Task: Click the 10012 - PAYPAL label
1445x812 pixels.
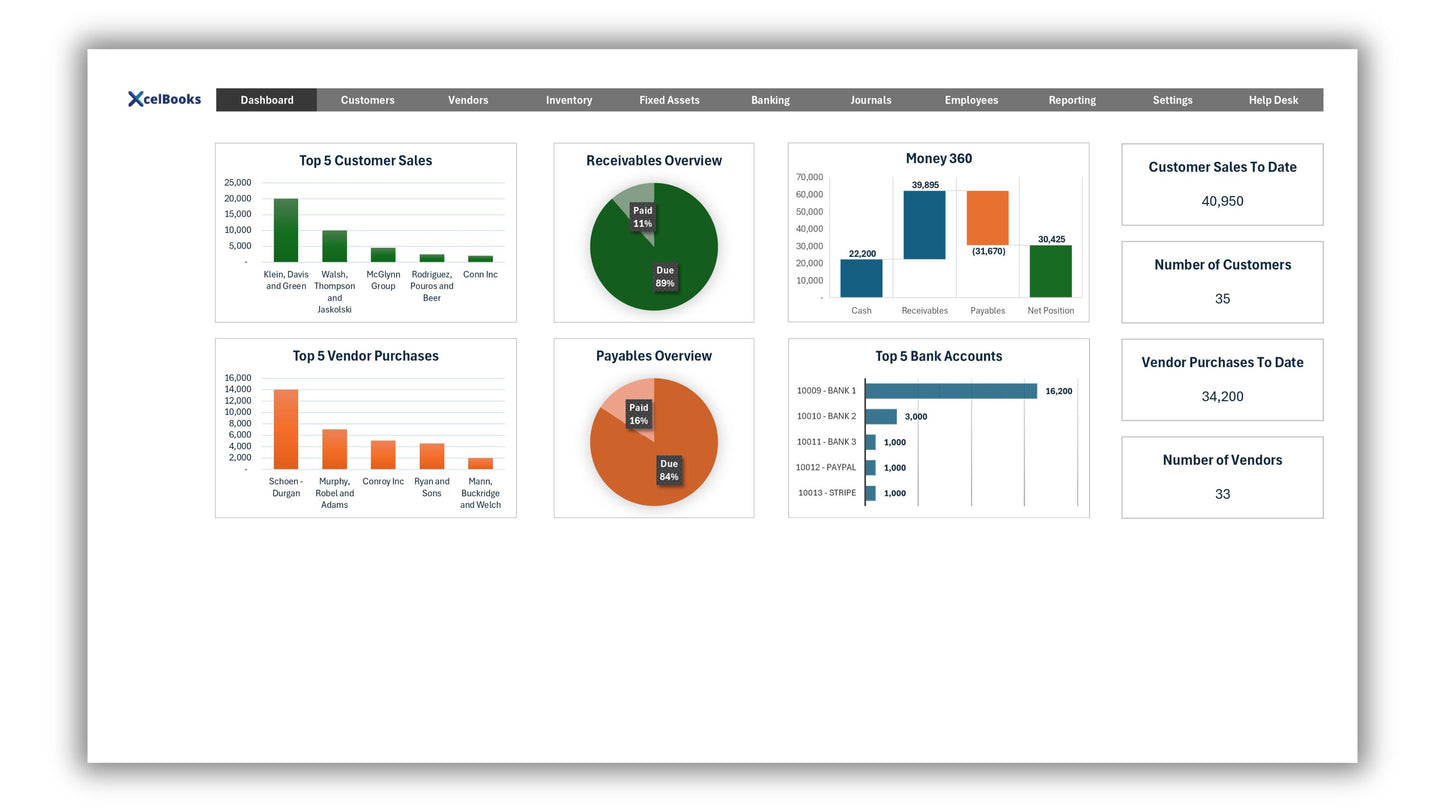Action: 826,467
